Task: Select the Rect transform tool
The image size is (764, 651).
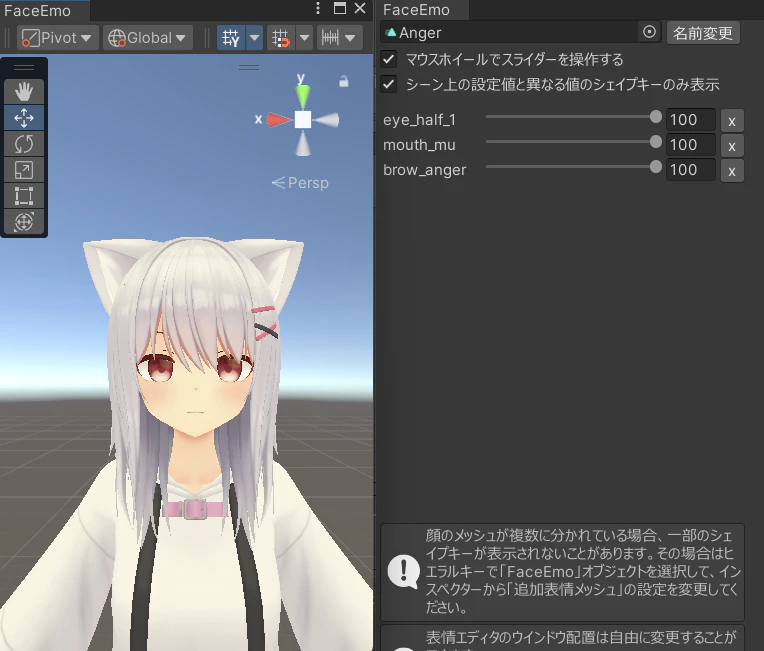Action: pos(24,195)
